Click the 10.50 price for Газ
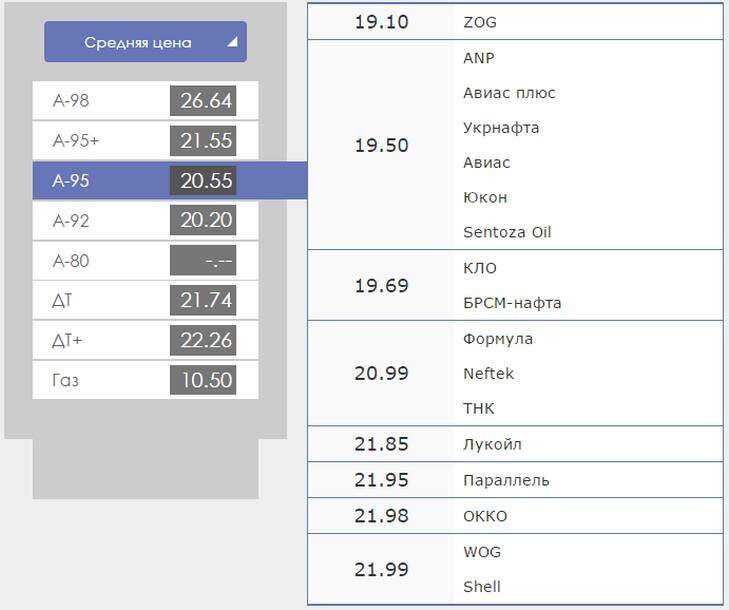 (x=206, y=380)
